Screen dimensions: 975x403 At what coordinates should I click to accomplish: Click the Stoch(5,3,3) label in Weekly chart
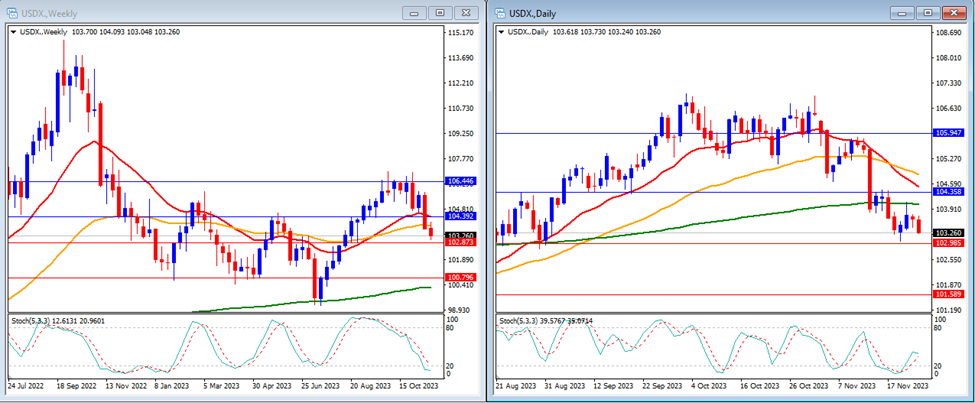click(30, 322)
